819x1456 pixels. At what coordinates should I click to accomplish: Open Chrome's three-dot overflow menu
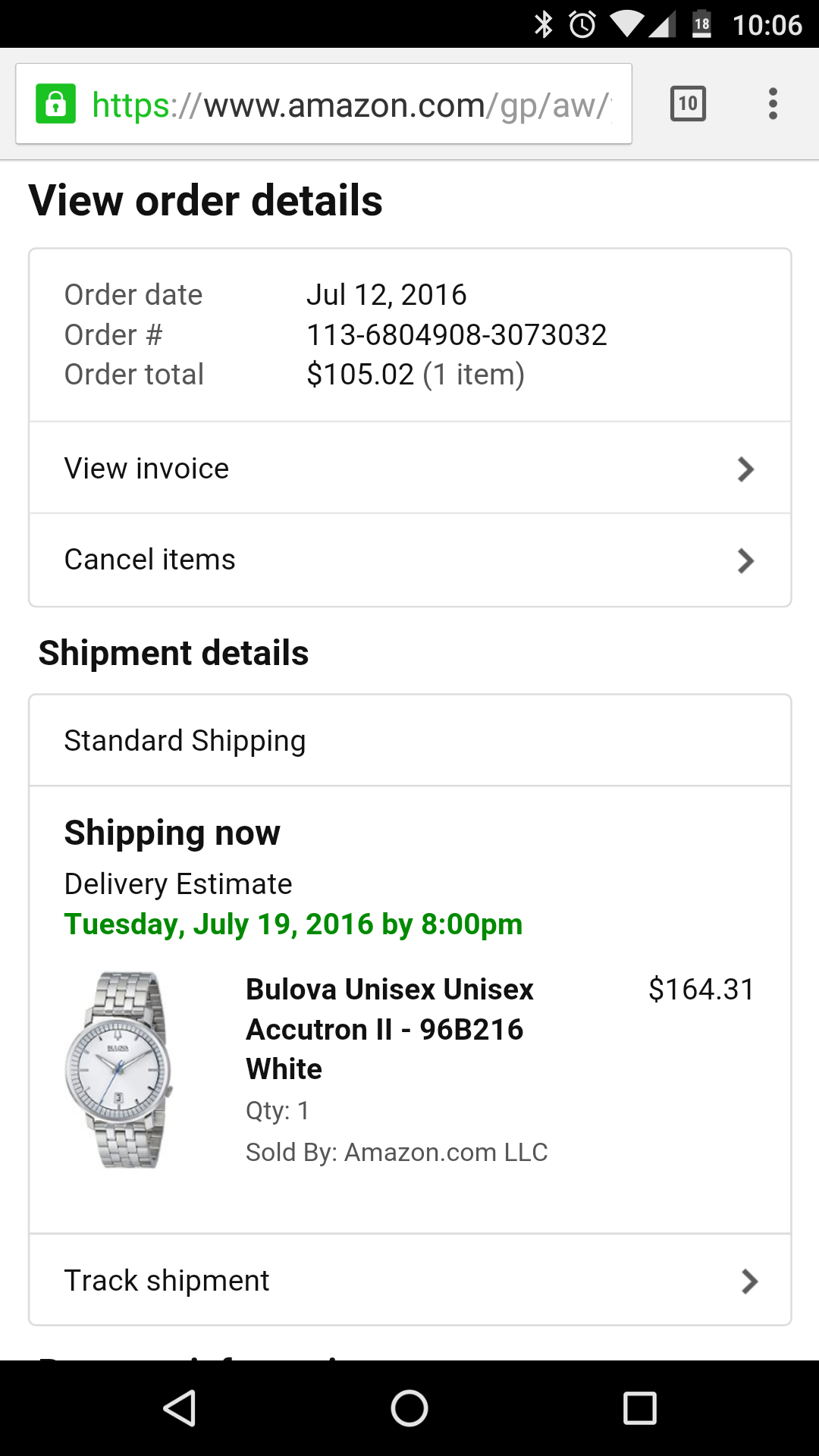[773, 104]
